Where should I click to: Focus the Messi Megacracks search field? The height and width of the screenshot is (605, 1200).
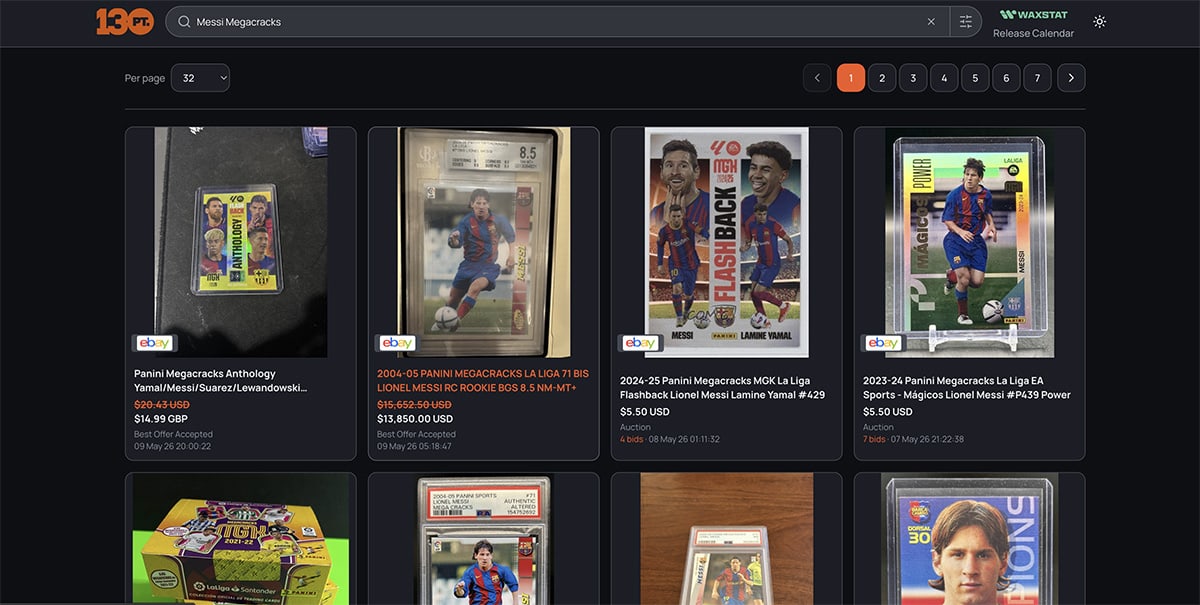[x=557, y=21]
